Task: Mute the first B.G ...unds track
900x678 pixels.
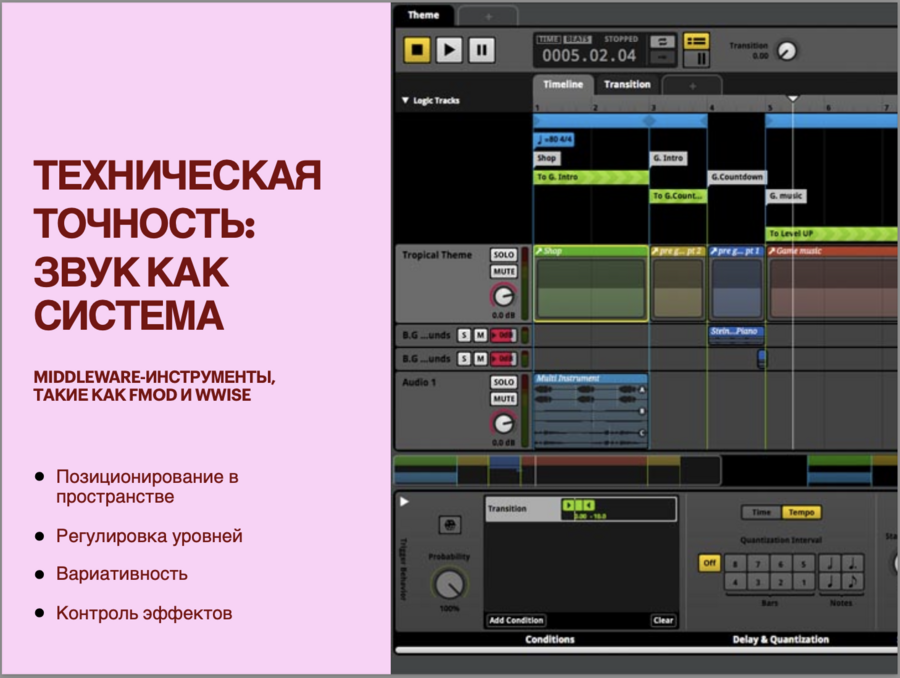Action: pyautogui.click(x=480, y=335)
